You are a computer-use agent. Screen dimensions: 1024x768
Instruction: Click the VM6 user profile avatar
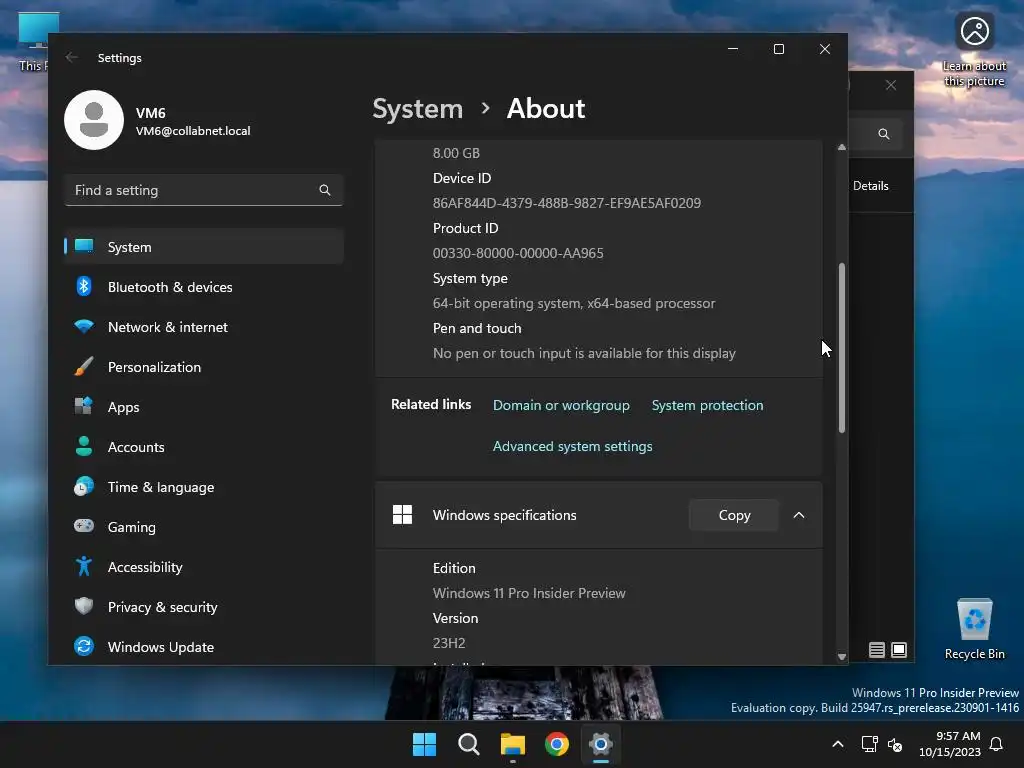[94, 120]
